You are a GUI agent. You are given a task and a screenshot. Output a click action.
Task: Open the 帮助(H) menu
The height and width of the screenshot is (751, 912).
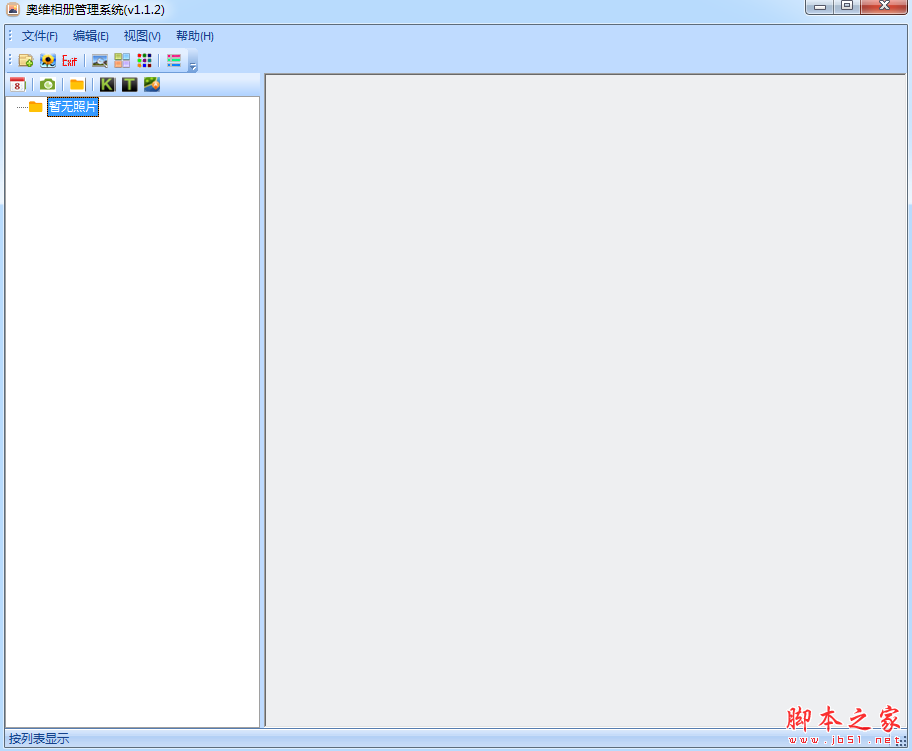point(195,36)
